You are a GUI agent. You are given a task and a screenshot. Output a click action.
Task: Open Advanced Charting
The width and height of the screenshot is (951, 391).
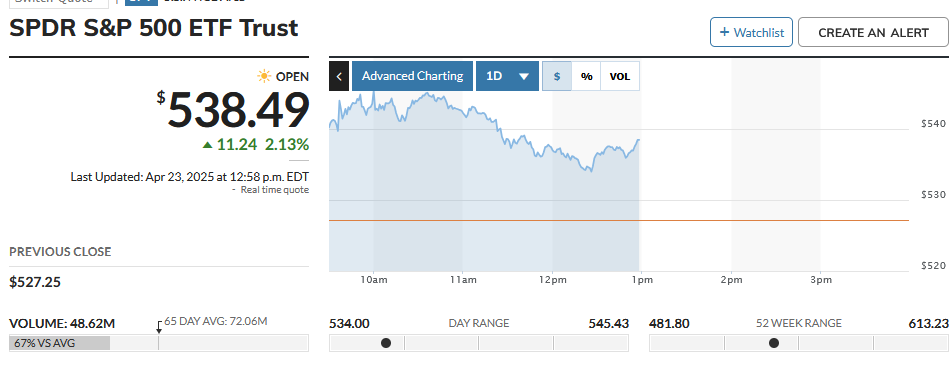click(x=412, y=76)
